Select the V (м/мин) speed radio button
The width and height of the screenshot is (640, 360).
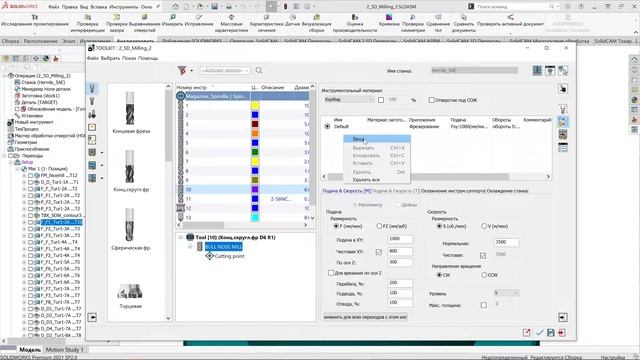tap(484, 226)
